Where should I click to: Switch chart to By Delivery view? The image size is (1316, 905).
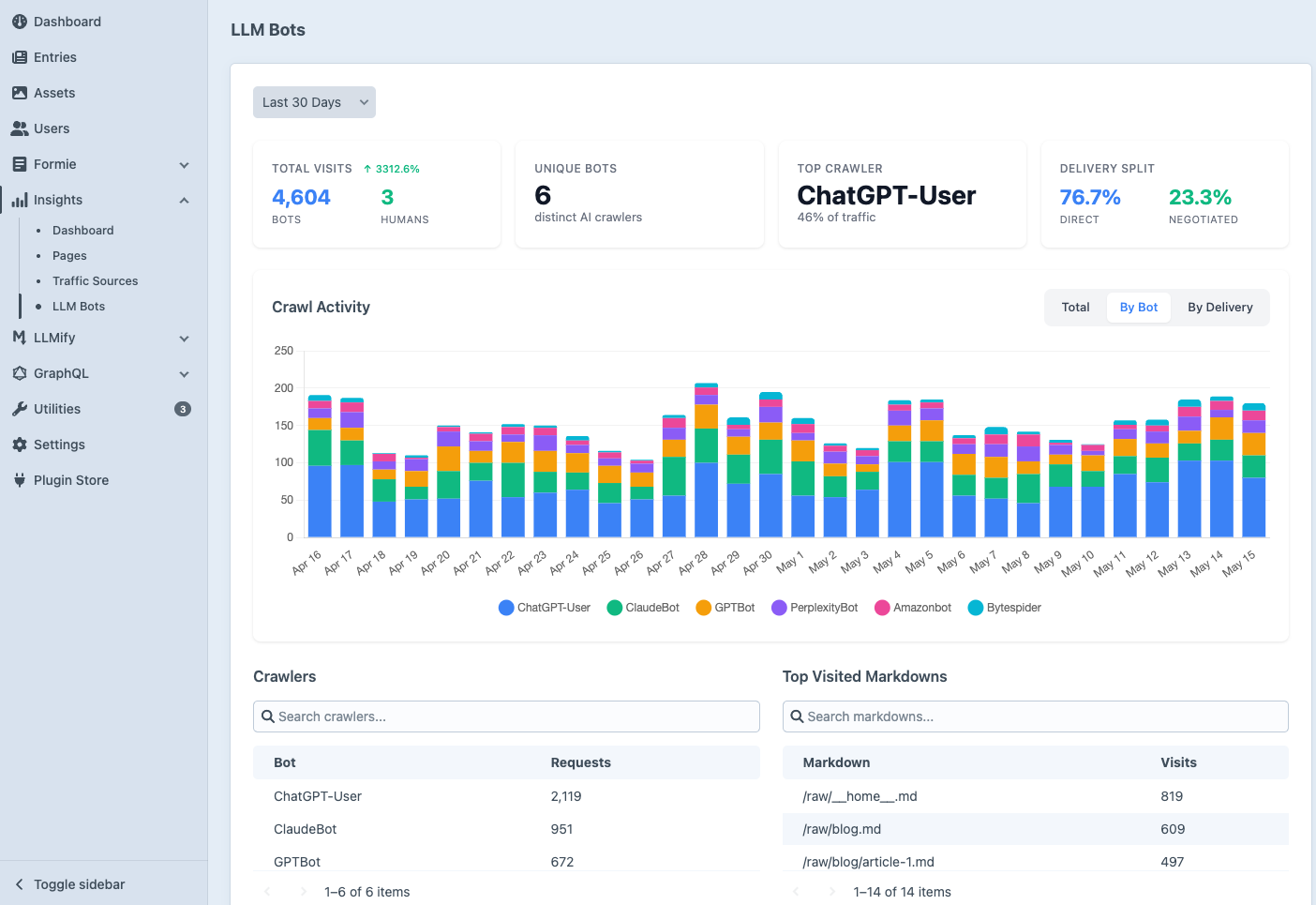coord(1220,308)
